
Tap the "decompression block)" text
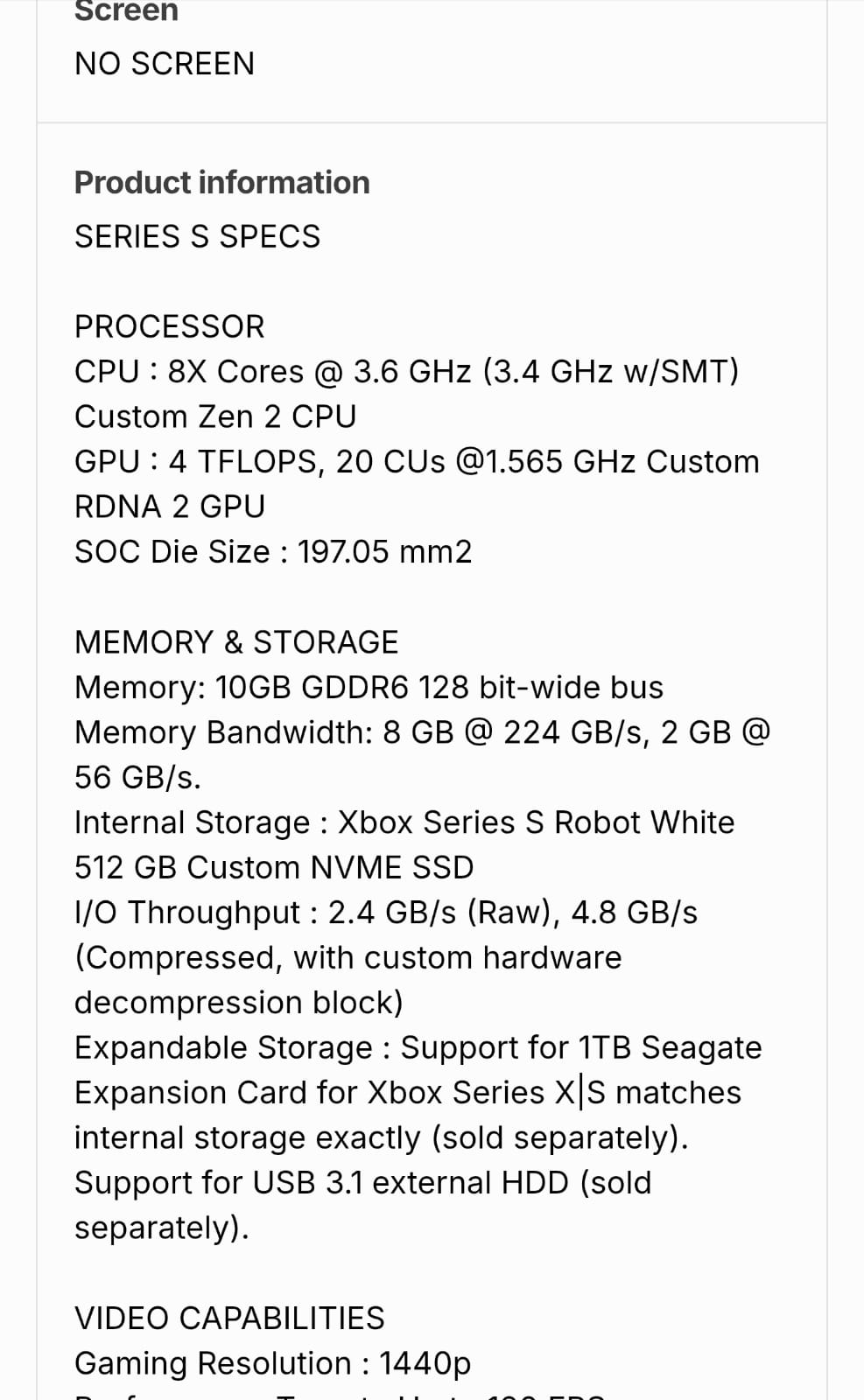pos(239,1003)
